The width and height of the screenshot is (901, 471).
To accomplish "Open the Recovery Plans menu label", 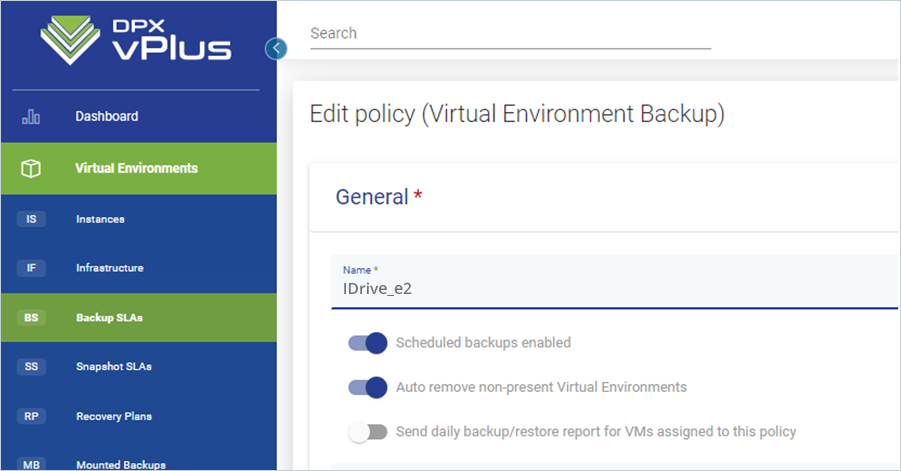I will [x=114, y=416].
